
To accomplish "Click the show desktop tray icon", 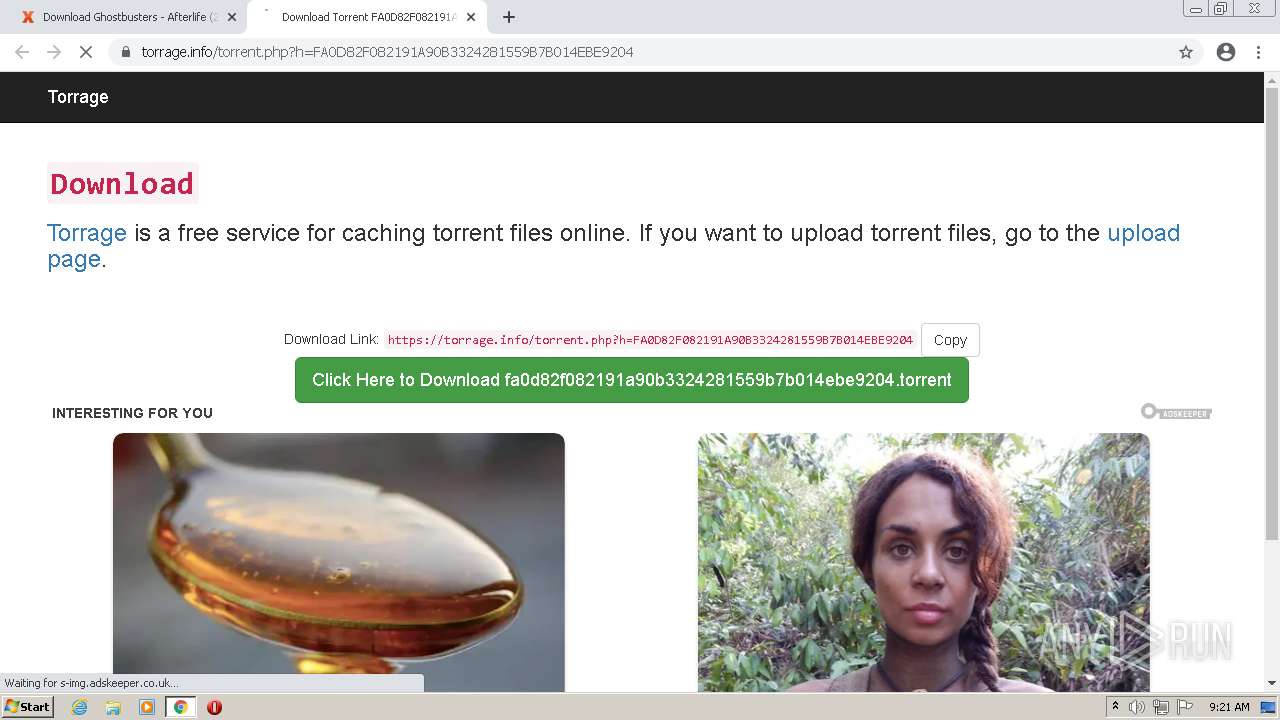I will coord(1269,707).
